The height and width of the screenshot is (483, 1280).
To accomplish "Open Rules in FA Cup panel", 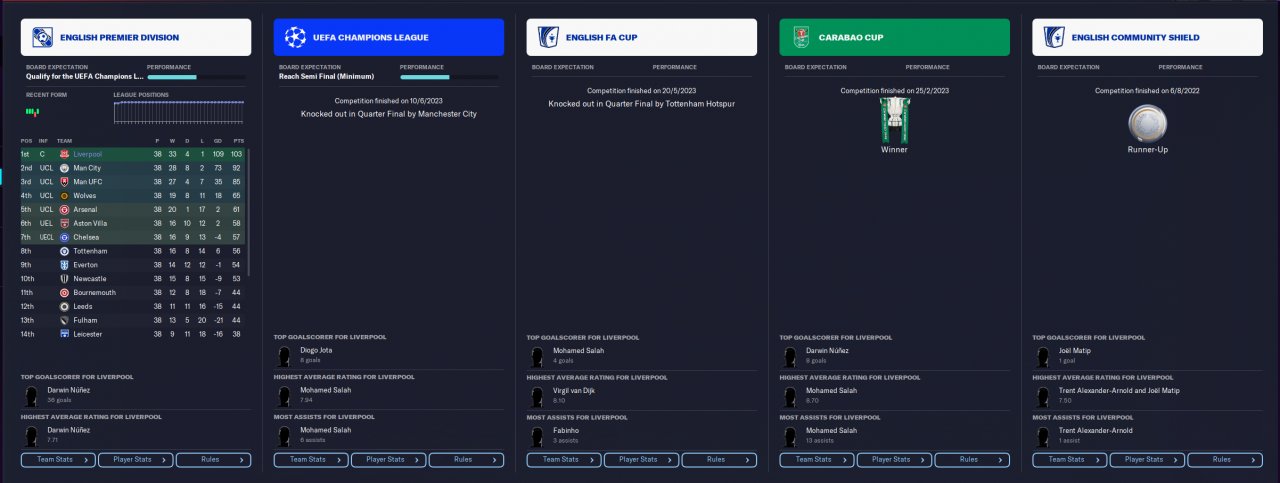I will tap(719, 460).
